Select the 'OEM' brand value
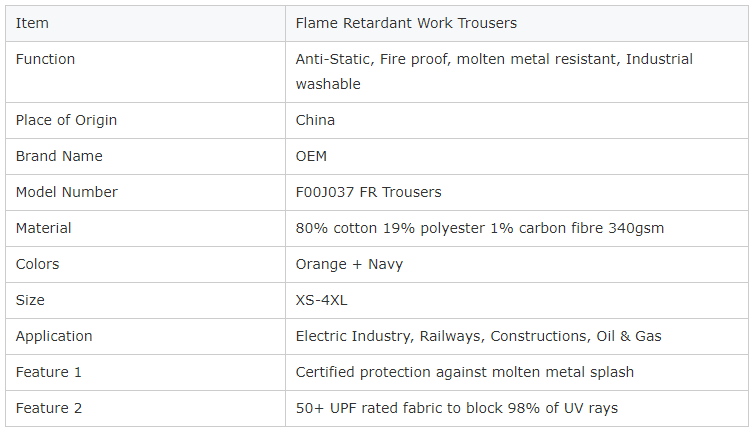Image resolution: width=754 pixels, height=433 pixels. point(311,156)
